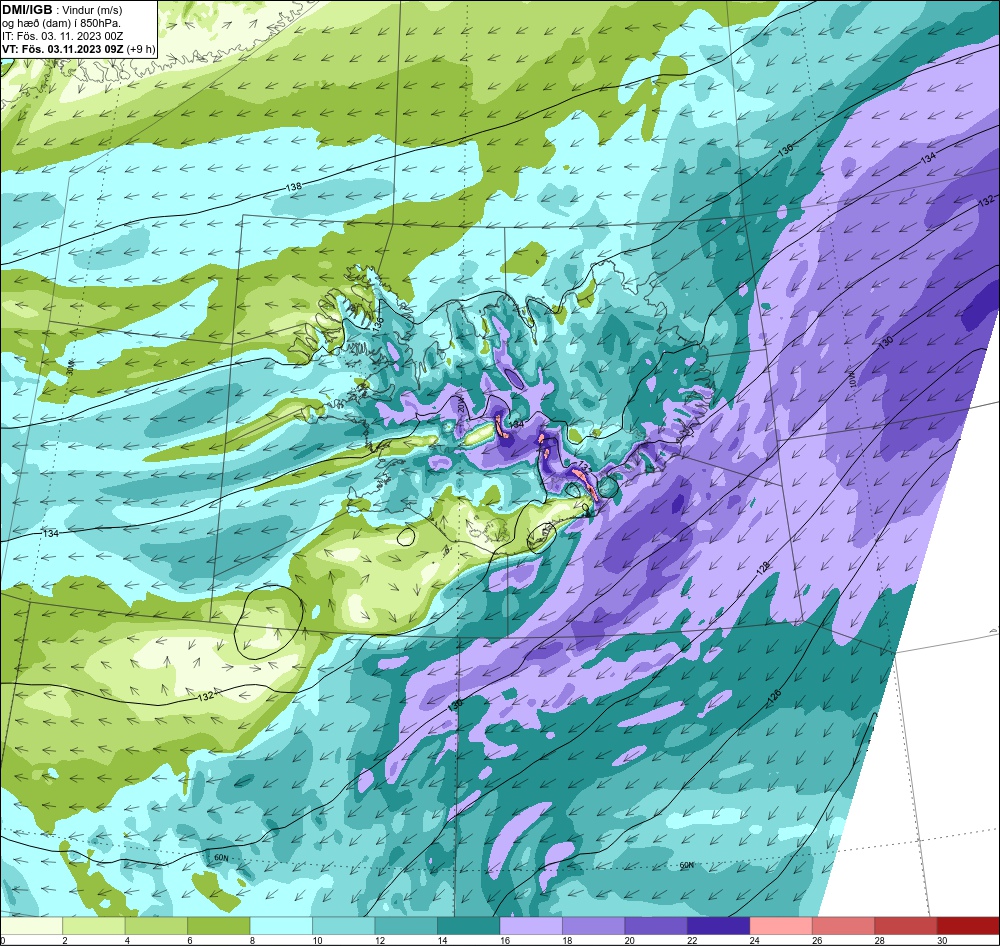The width and height of the screenshot is (1000, 946).
Task: Click legend tick label '12'
Action: point(379,940)
